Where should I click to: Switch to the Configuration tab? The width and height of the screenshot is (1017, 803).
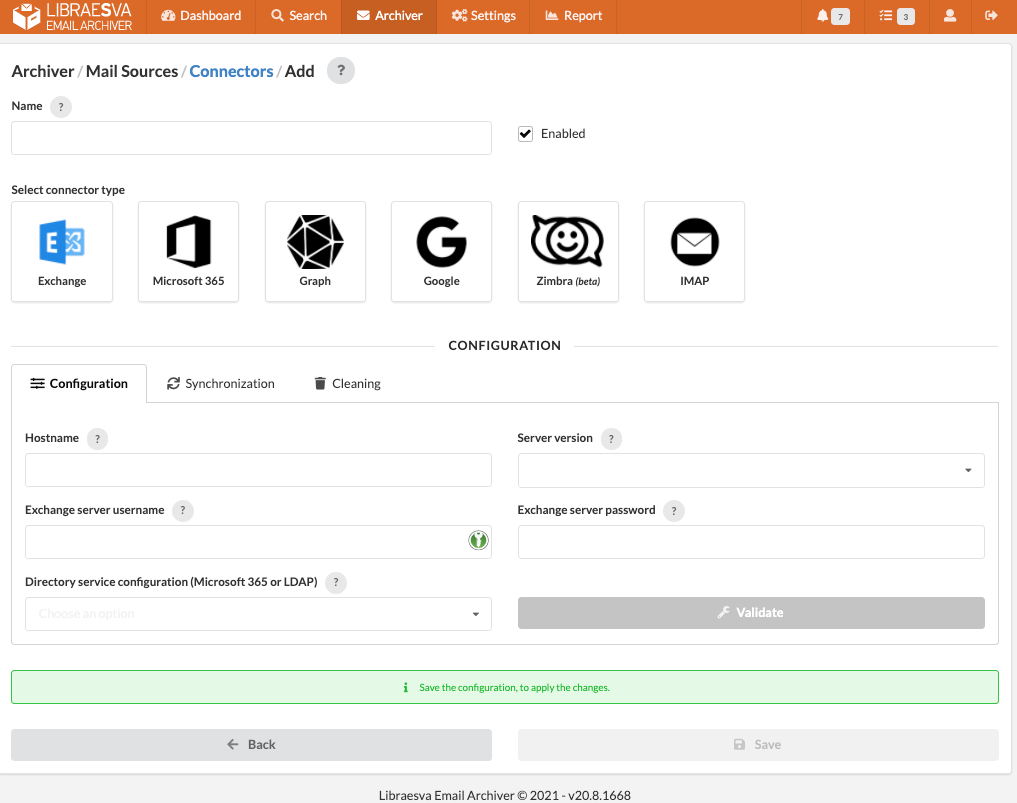79,384
